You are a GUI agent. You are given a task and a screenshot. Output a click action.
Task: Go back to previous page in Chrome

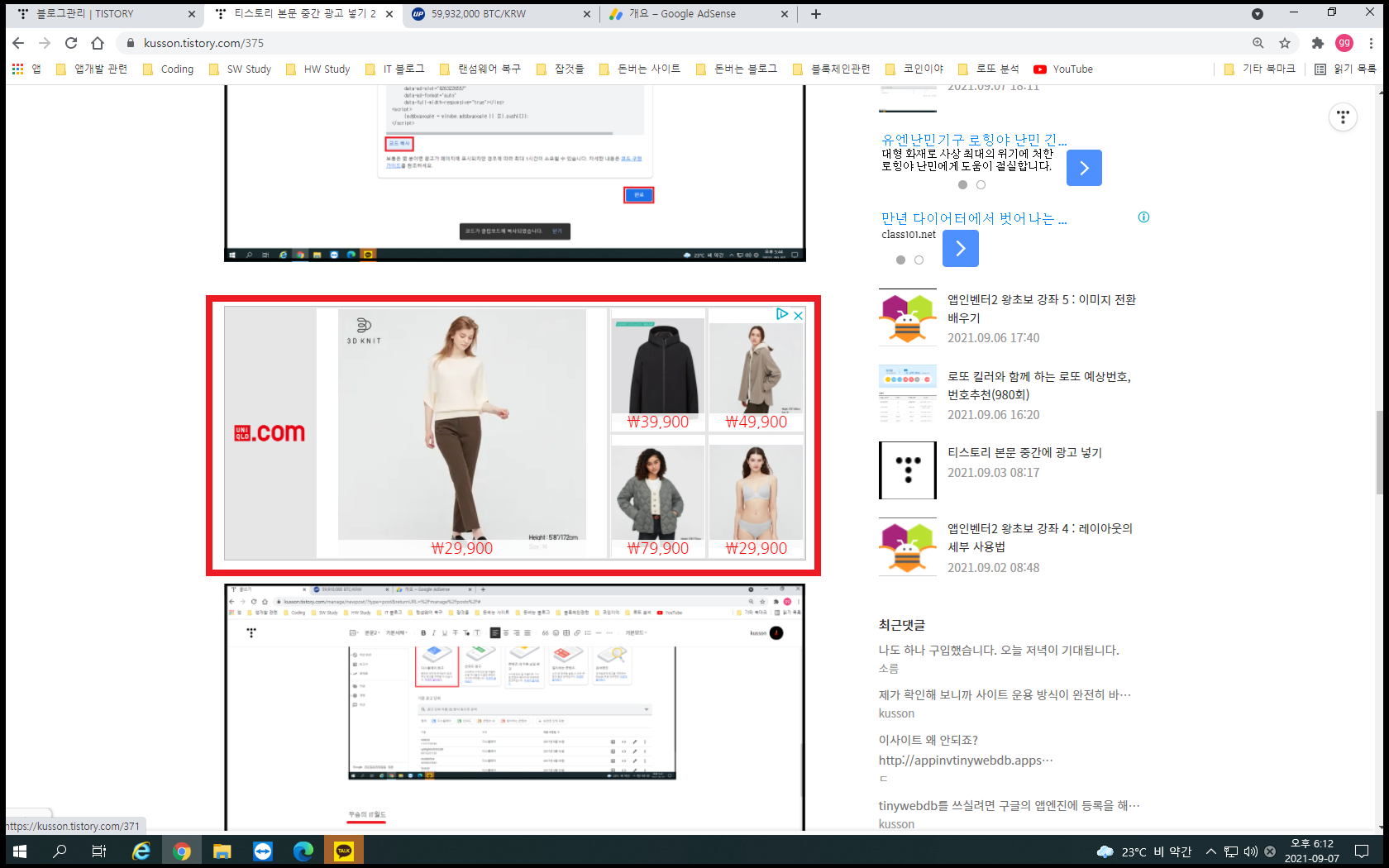click(x=18, y=43)
